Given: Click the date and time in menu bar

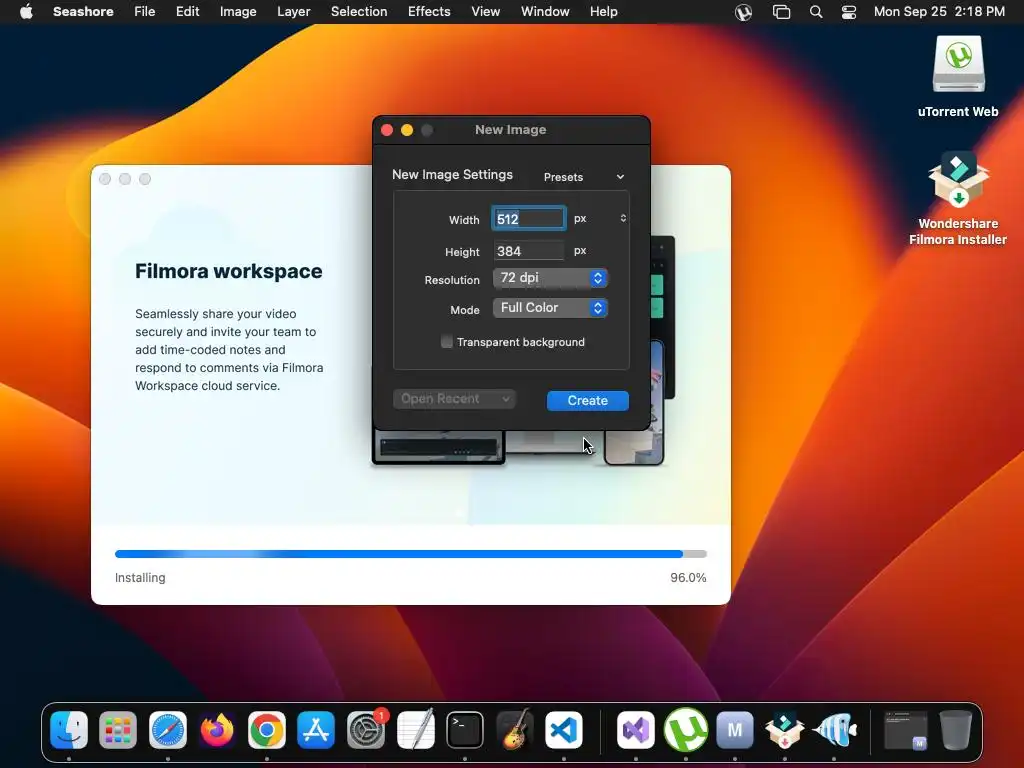Looking at the screenshot, I should (x=939, y=12).
